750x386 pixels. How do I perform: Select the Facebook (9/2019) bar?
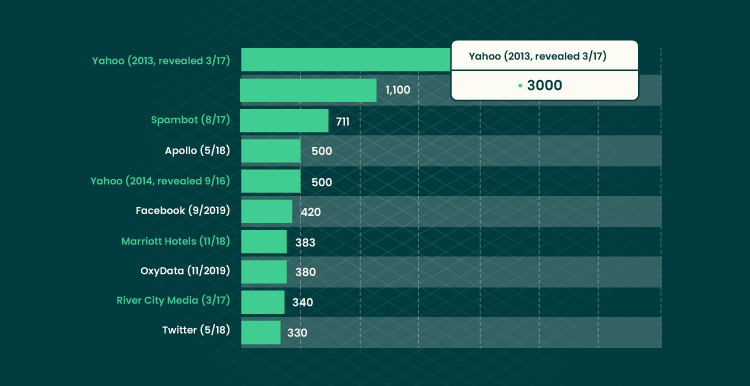click(266, 211)
